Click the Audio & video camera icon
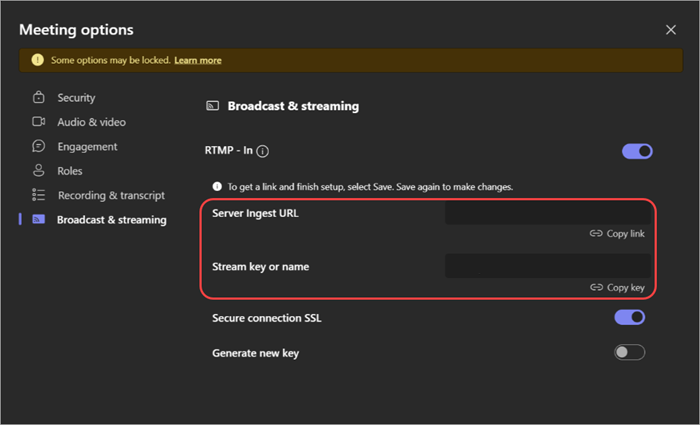The width and height of the screenshot is (700, 425). tap(39, 122)
